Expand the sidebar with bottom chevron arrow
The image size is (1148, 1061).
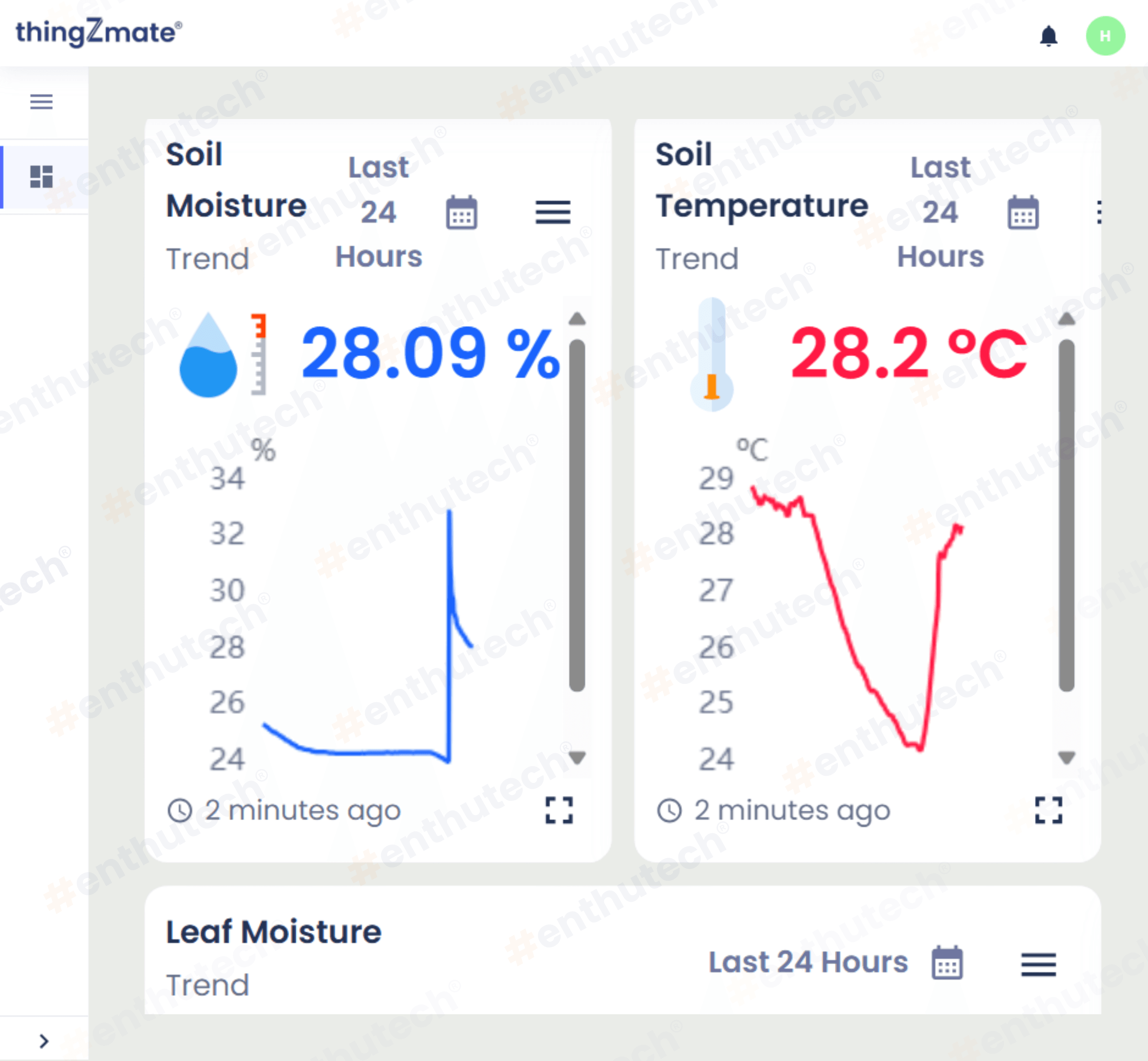pyautogui.click(x=43, y=1041)
